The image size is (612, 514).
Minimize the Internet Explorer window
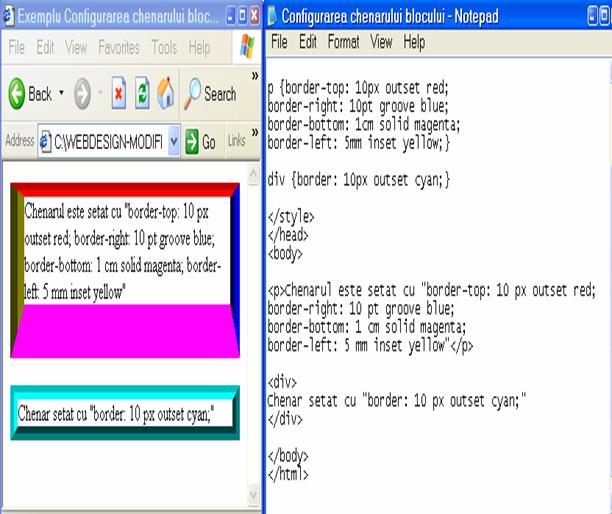[231, 16]
